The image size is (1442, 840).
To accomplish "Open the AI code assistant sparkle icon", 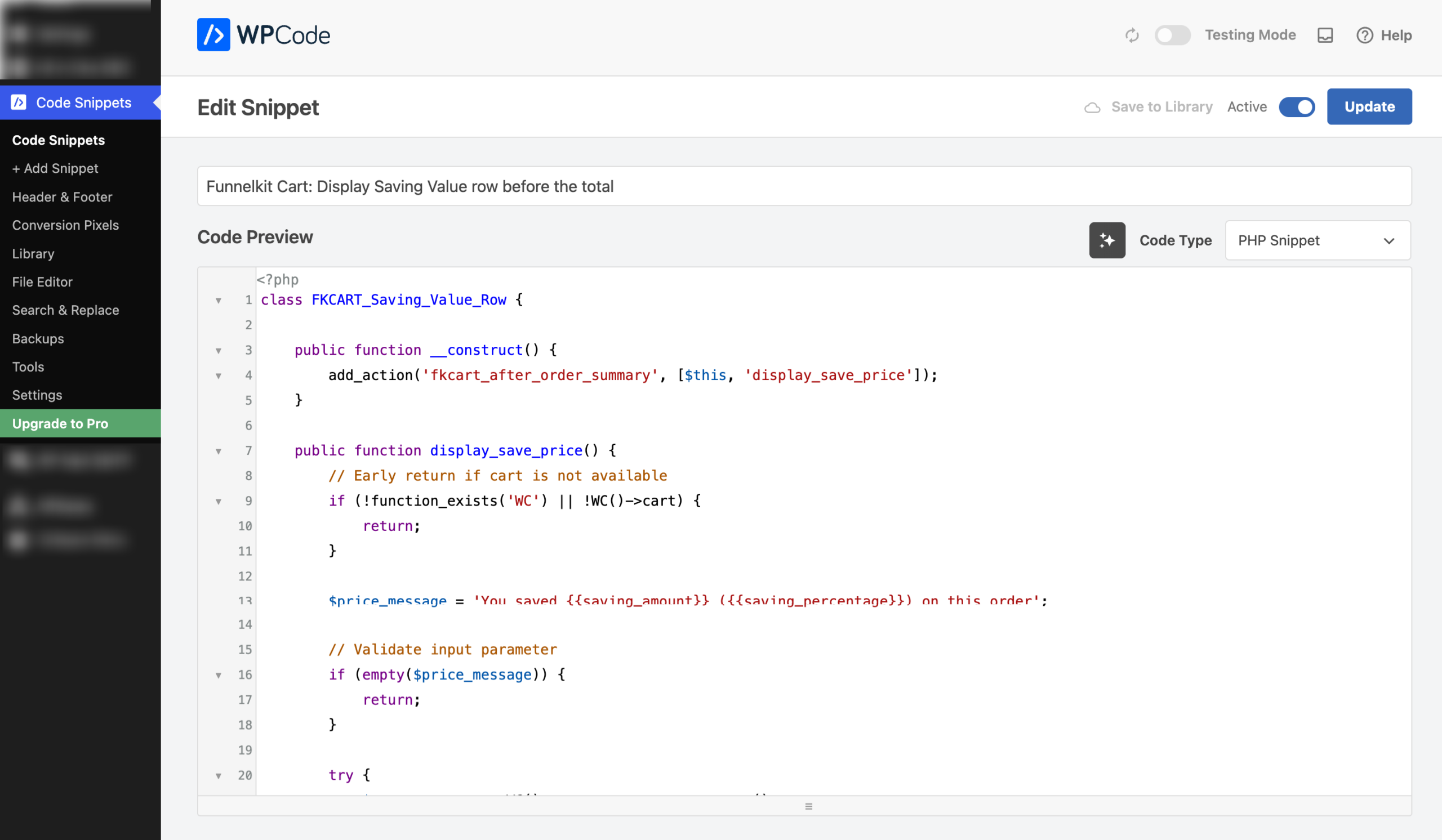I will point(1107,240).
